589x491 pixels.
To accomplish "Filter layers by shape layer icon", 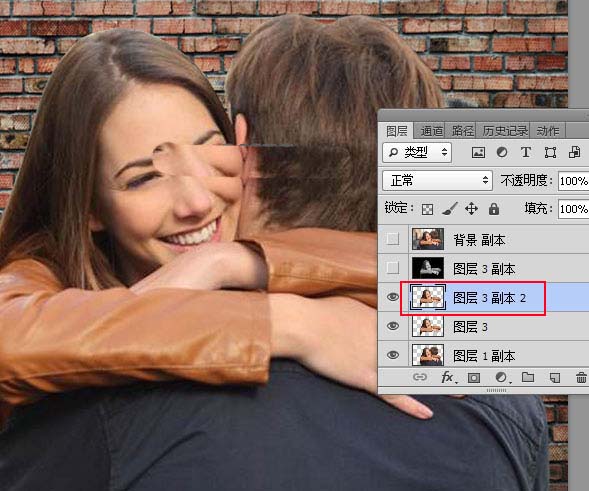I will pos(550,153).
